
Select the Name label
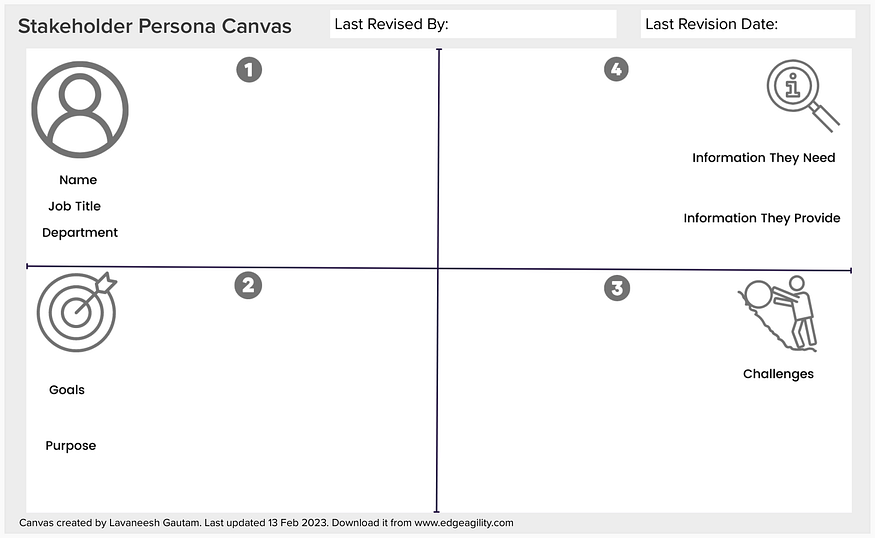pos(78,180)
